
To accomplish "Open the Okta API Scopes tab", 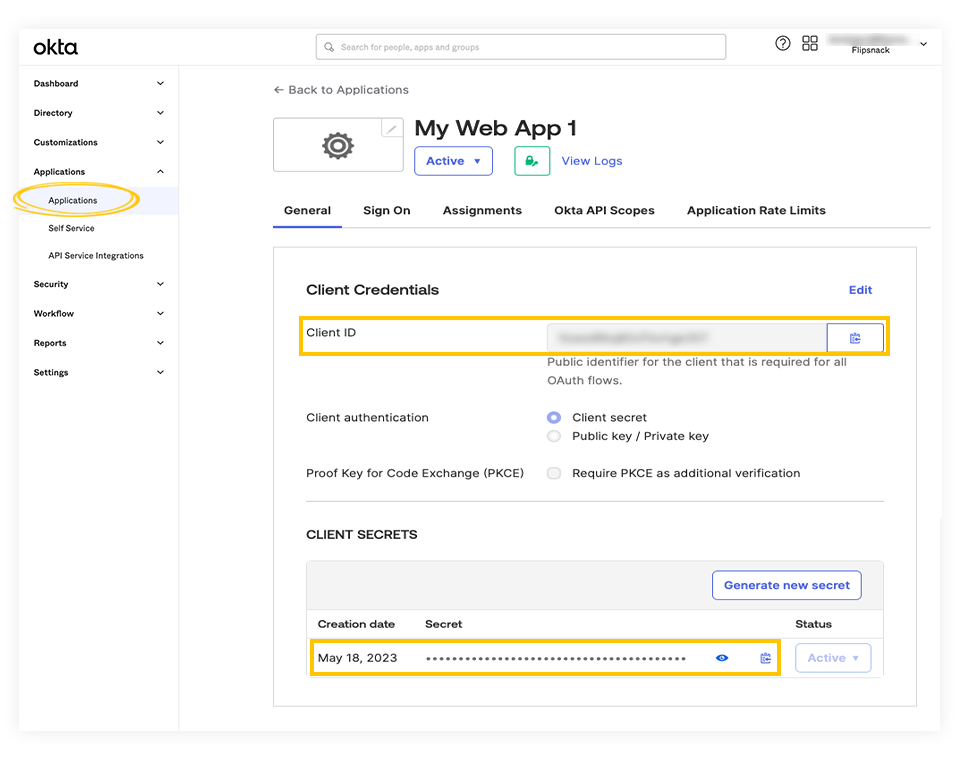I will point(604,211).
